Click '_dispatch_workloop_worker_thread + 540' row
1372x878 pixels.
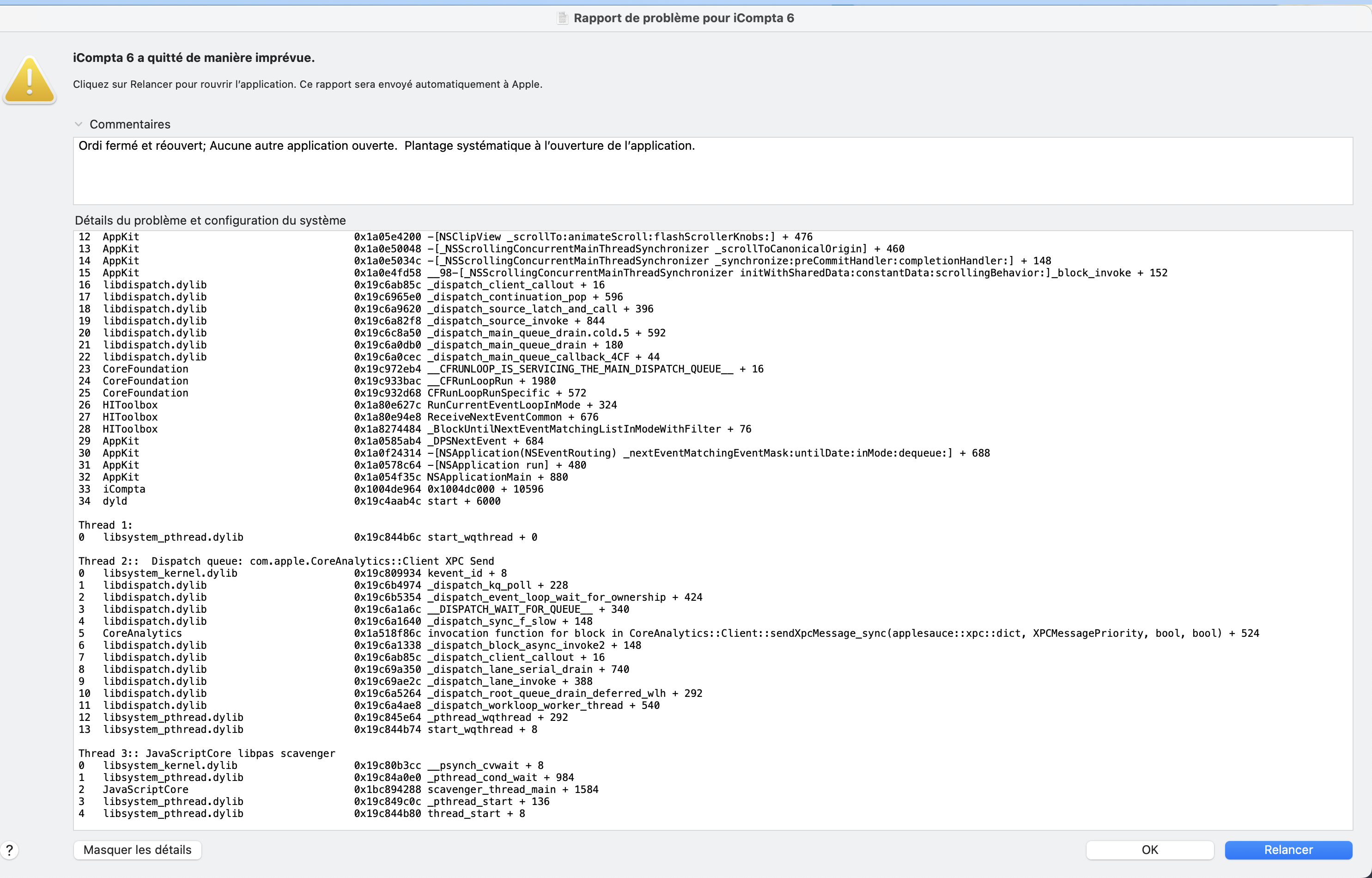pos(369,705)
